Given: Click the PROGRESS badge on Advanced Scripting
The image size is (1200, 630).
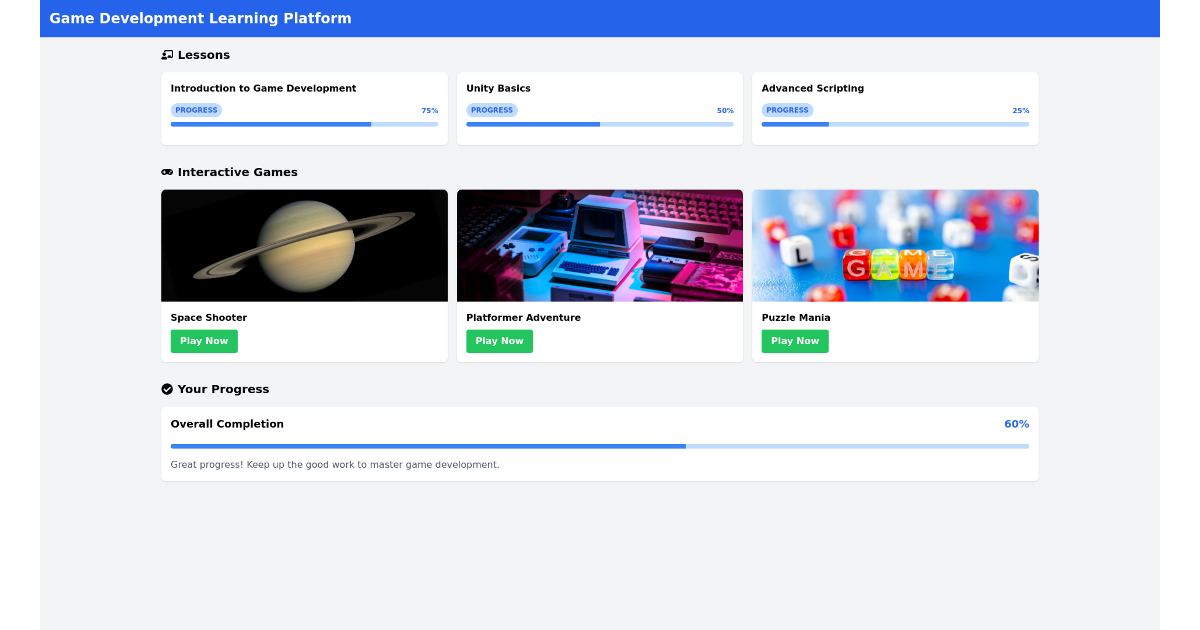Looking at the screenshot, I should (787, 110).
